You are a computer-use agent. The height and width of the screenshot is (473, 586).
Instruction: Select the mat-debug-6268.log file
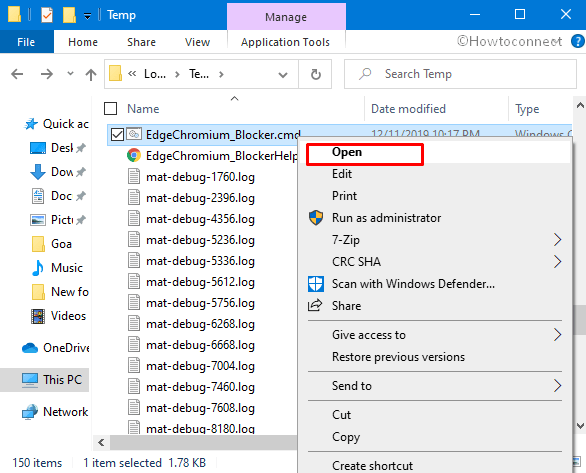200,324
